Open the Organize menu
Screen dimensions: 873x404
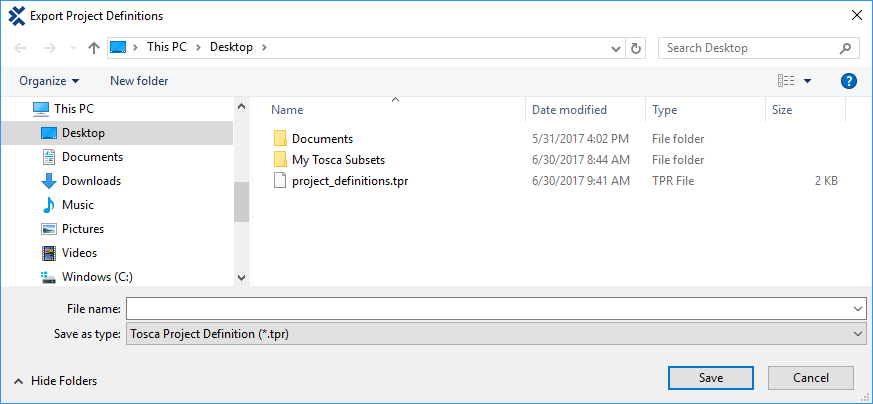pos(49,81)
